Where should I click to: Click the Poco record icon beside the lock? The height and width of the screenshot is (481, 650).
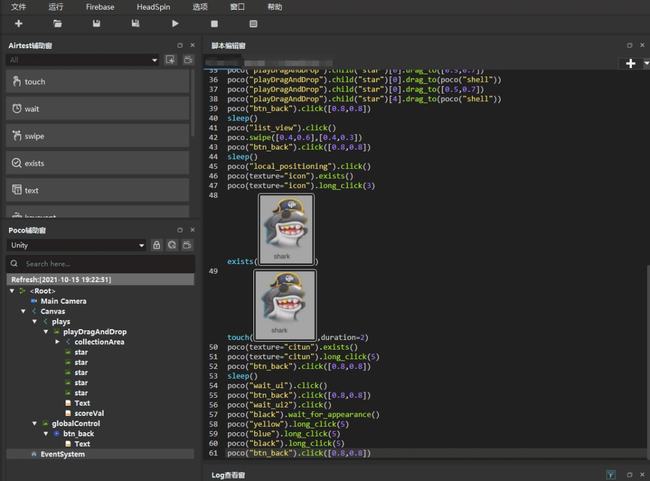tap(172, 244)
